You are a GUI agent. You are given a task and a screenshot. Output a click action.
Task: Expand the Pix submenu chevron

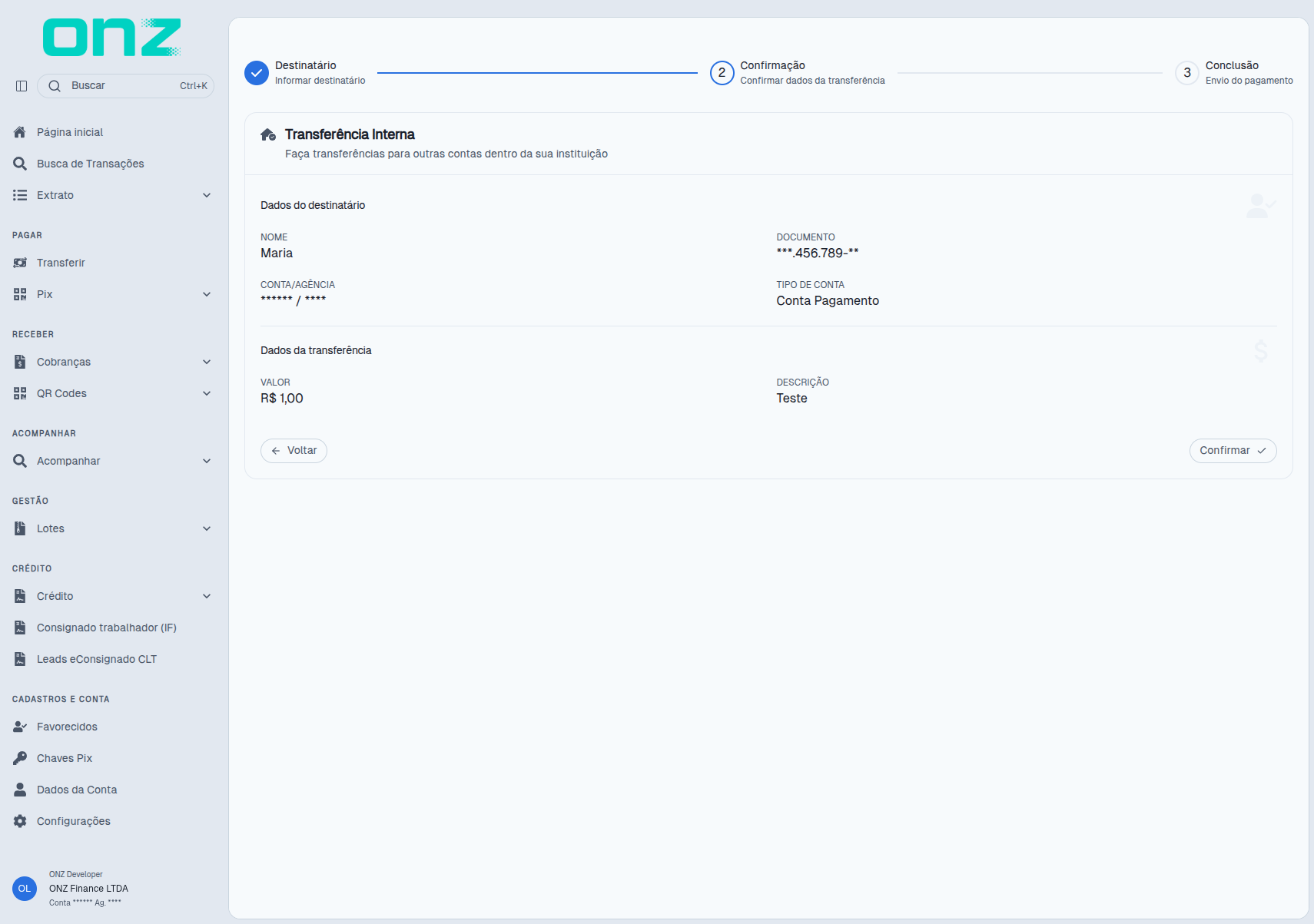click(x=207, y=294)
